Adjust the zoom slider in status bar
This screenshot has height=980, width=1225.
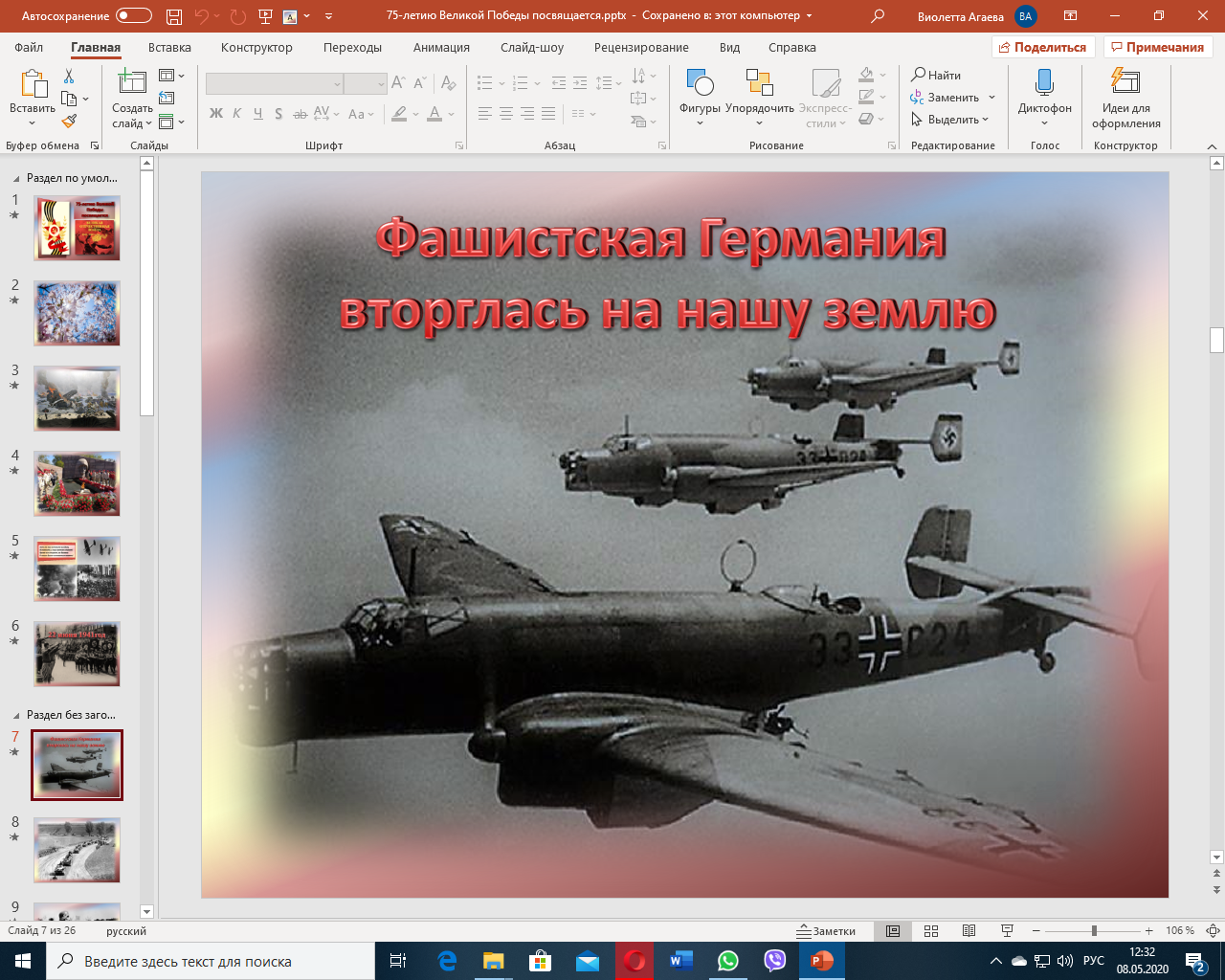(1094, 931)
